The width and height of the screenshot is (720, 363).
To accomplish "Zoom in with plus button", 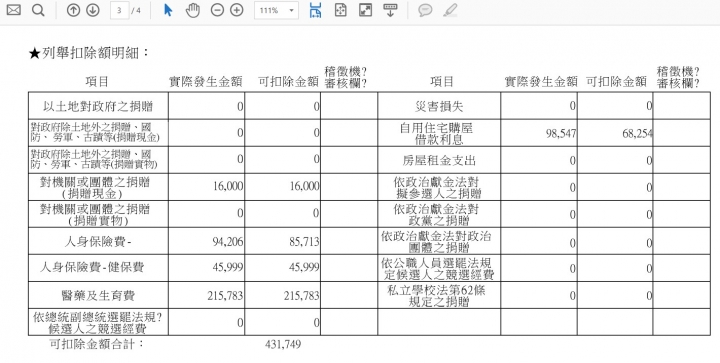I will 236,10.
